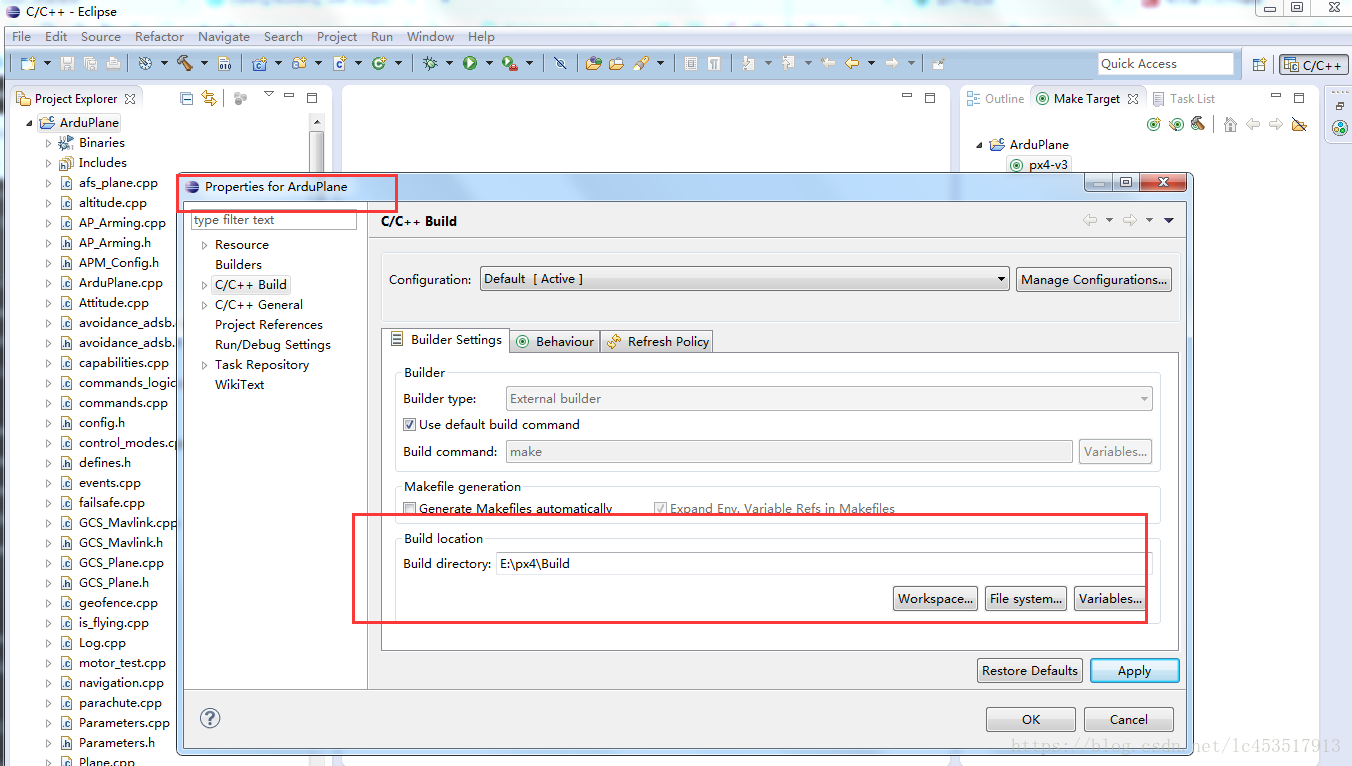Select Builders in properties tree
1352x766 pixels.
click(238, 265)
